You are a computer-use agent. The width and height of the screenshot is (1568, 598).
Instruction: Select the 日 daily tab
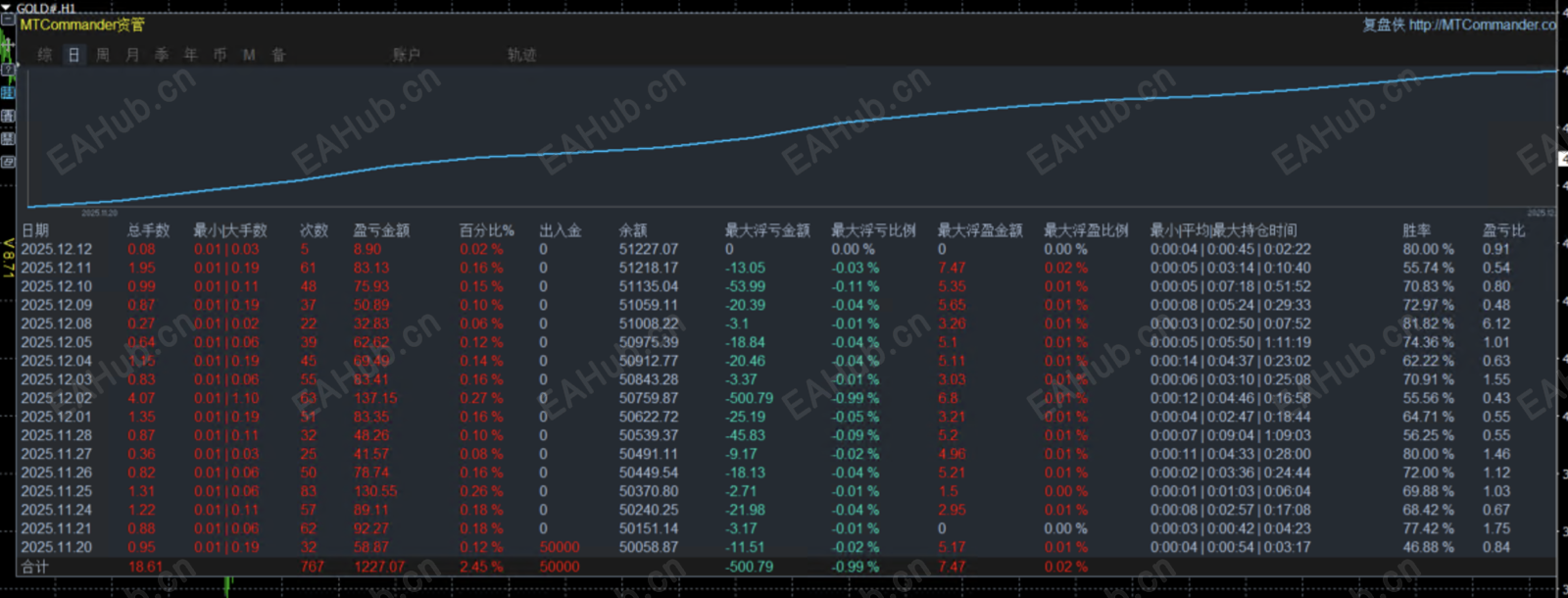(x=73, y=55)
